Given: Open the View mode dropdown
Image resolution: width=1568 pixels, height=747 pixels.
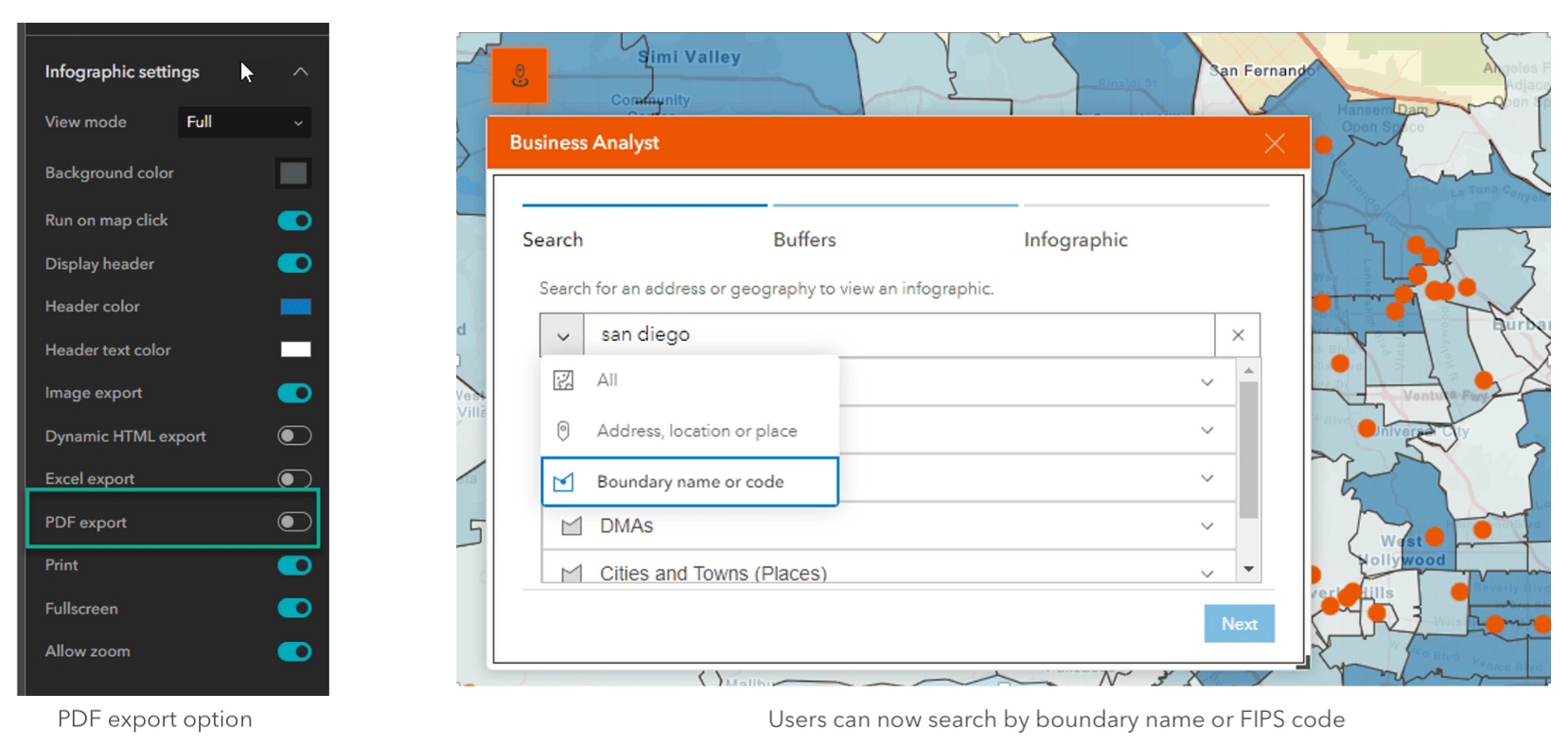Looking at the screenshot, I should (244, 122).
